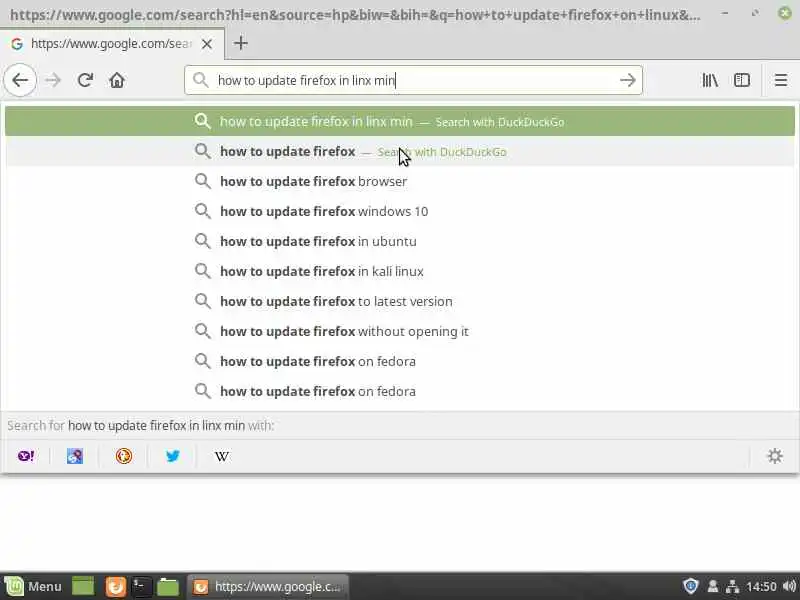This screenshot has height=600, width=800.
Task: Close the Google search tab
Action: tap(207, 44)
